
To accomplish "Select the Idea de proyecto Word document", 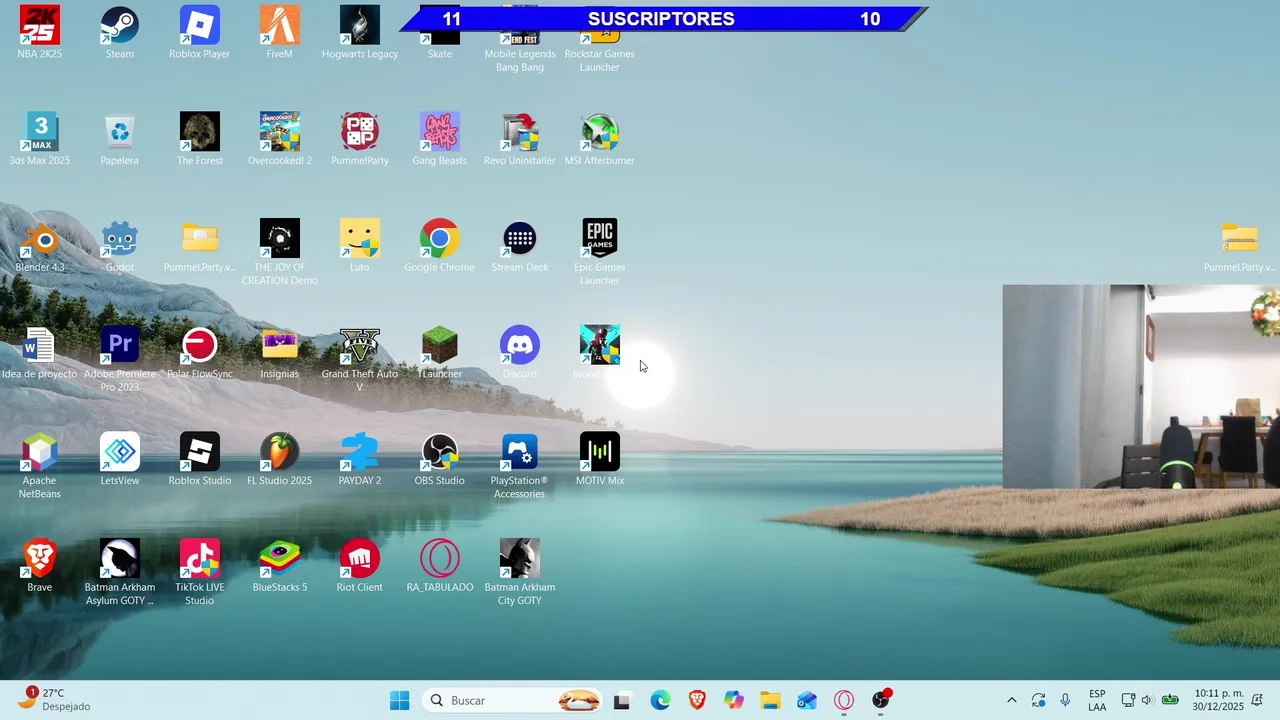I will click(x=40, y=346).
